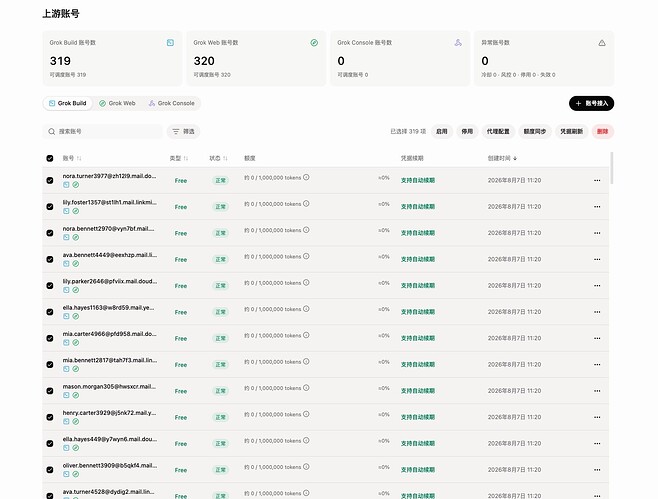
Task: Uncheck nora.bennett2970 row checkbox
Action: point(50,233)
